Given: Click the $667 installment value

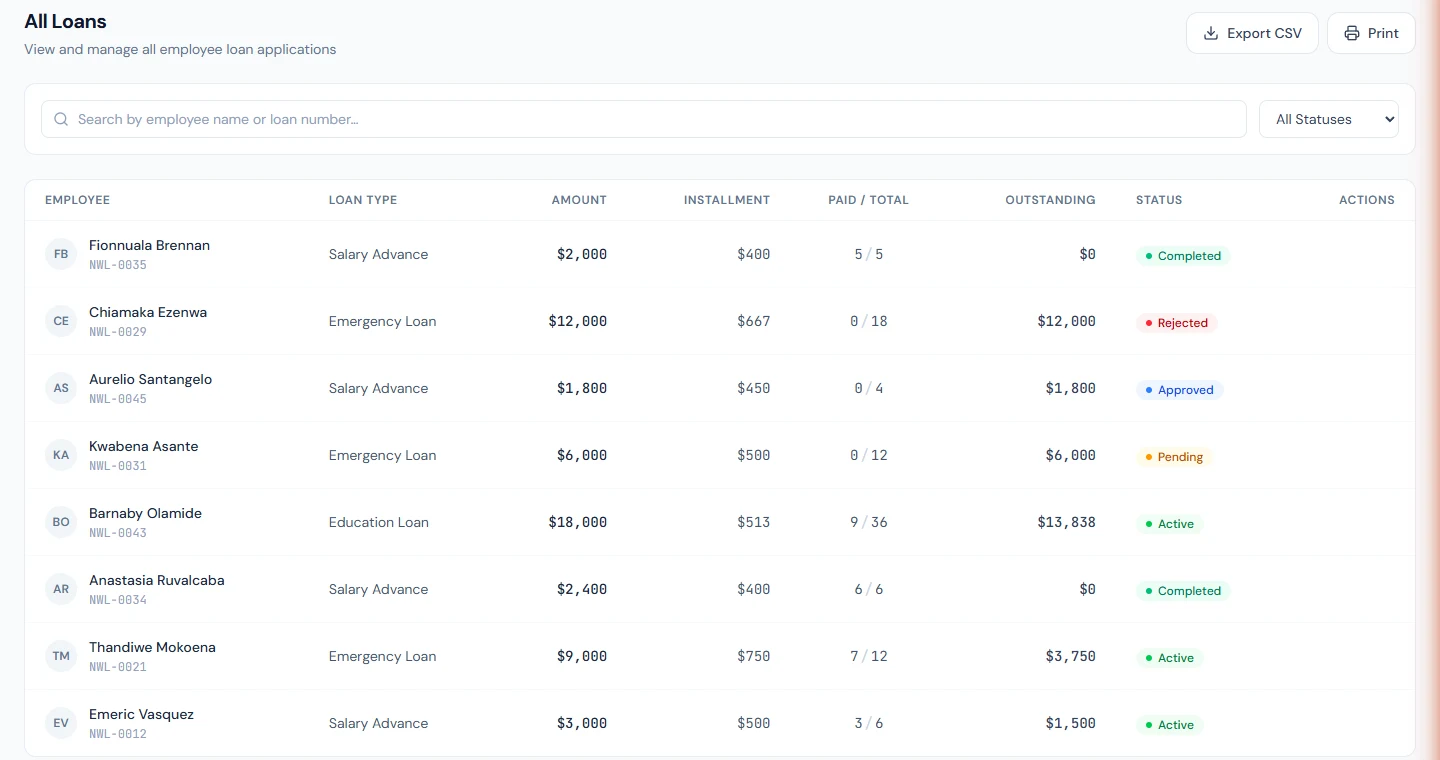Looking at the screenshot, I should click(x=753, y=321).
